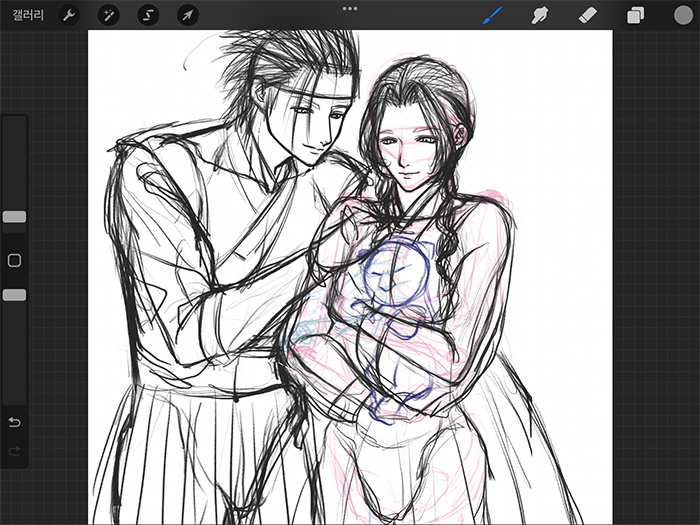Undo the last stroke
The width and height of the screenshot is (700, 525).
pos(14,422)
